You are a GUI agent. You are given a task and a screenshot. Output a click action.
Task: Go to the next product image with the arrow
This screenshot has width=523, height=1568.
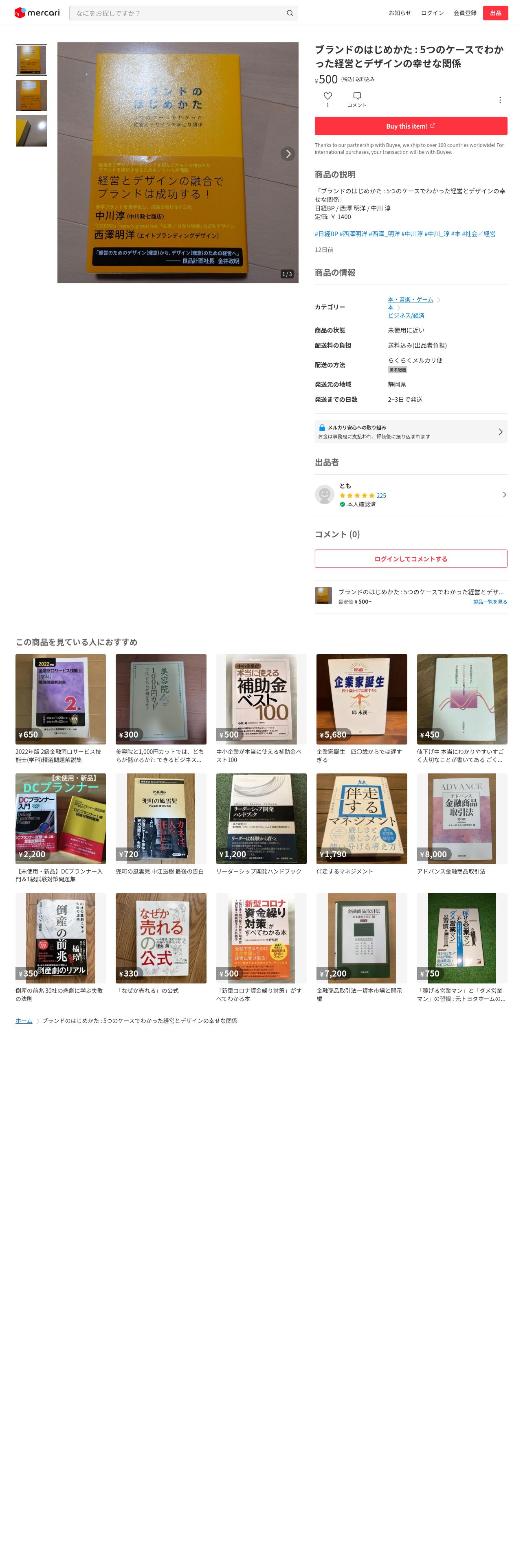point(288,154)
